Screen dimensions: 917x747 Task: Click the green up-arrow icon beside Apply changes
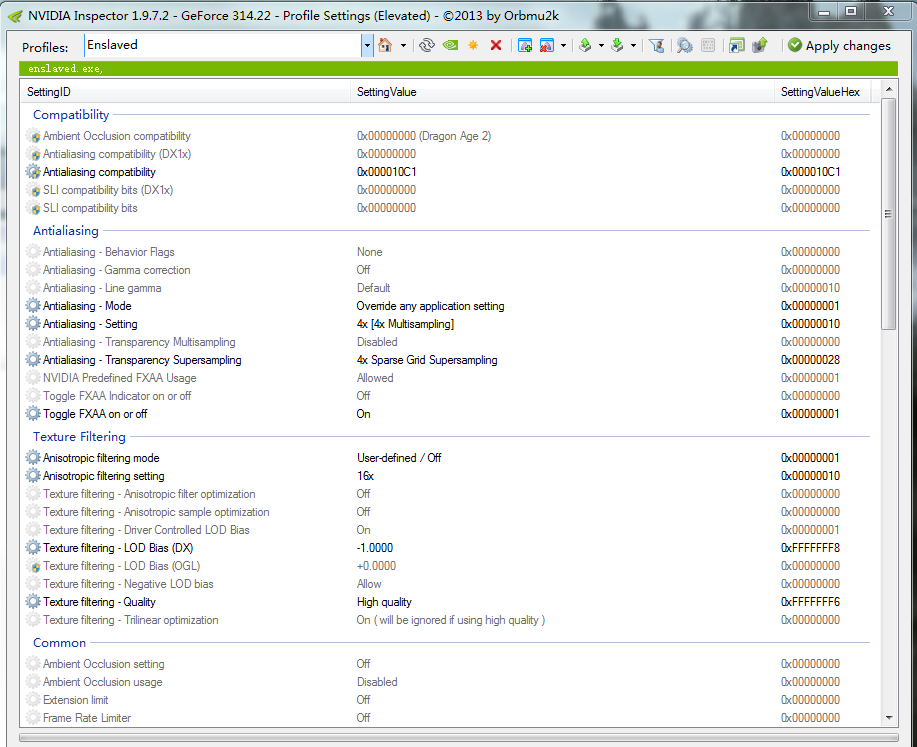759,45
